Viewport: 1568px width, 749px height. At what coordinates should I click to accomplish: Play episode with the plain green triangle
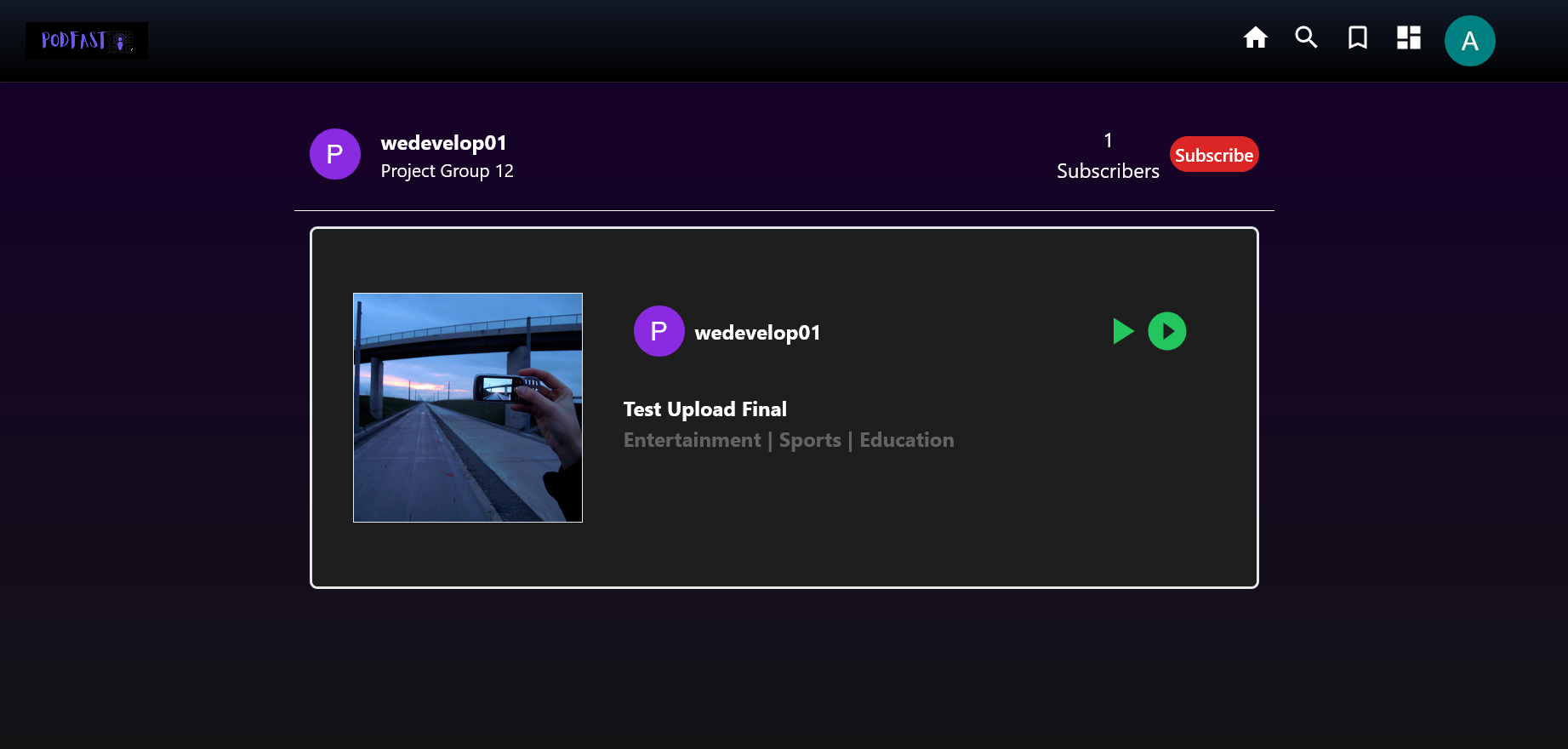tap(1122, 331)
